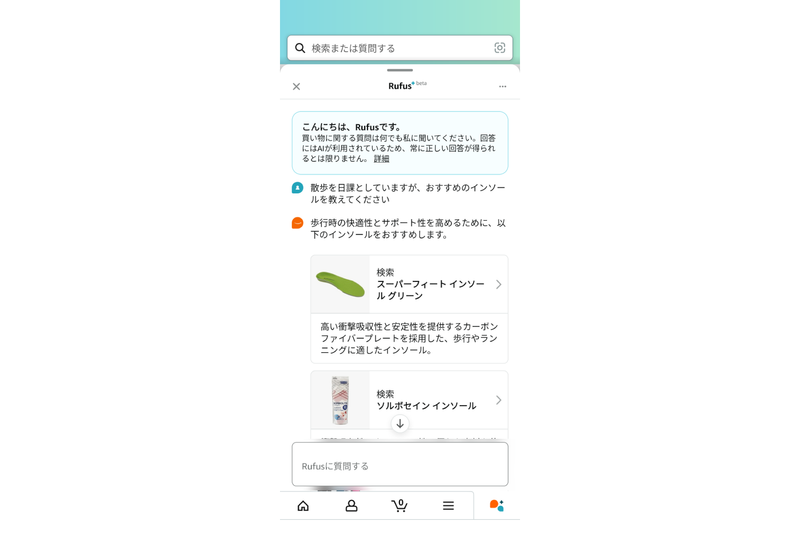Close the Rufus panel with X
800x533 pixels.
click(x=296, y=87)
